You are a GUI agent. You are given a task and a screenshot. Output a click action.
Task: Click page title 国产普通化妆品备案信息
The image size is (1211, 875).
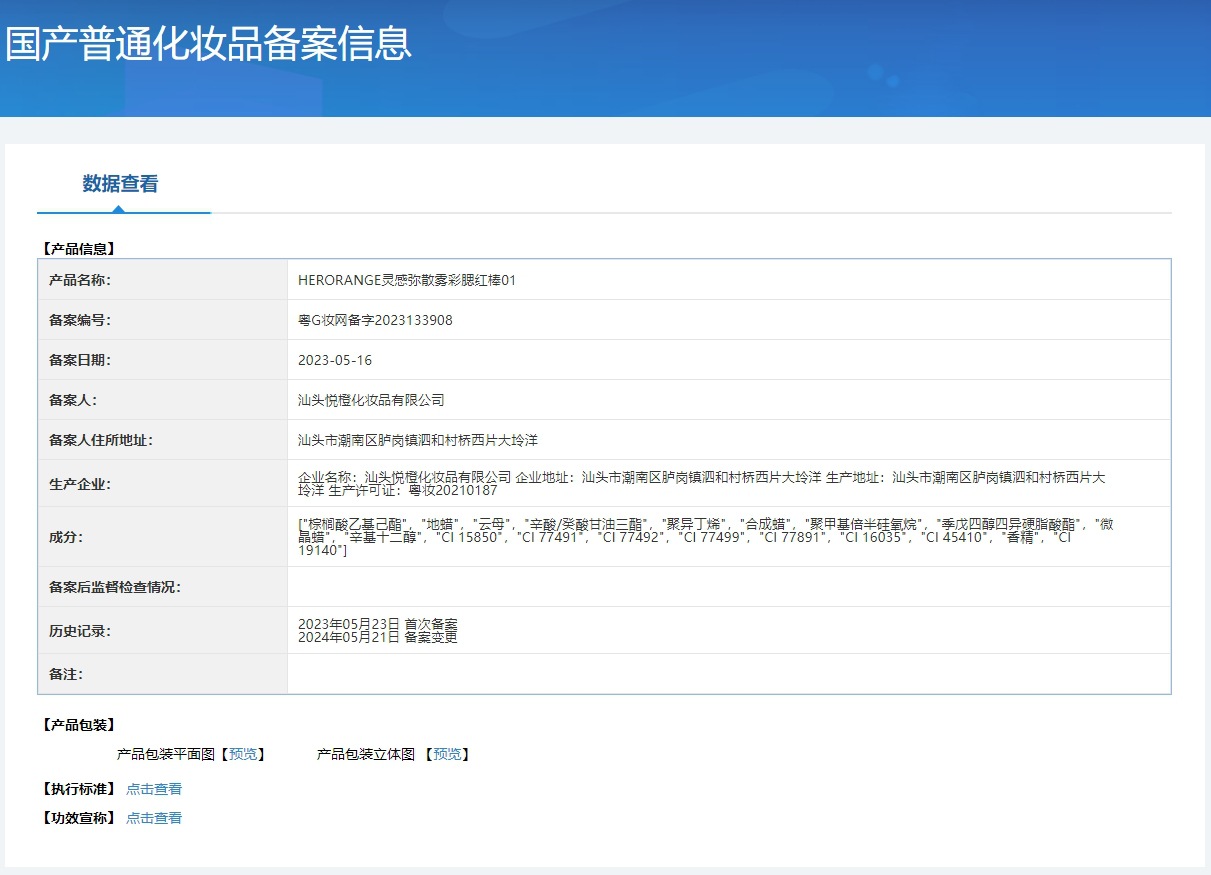tap(209, 44)
